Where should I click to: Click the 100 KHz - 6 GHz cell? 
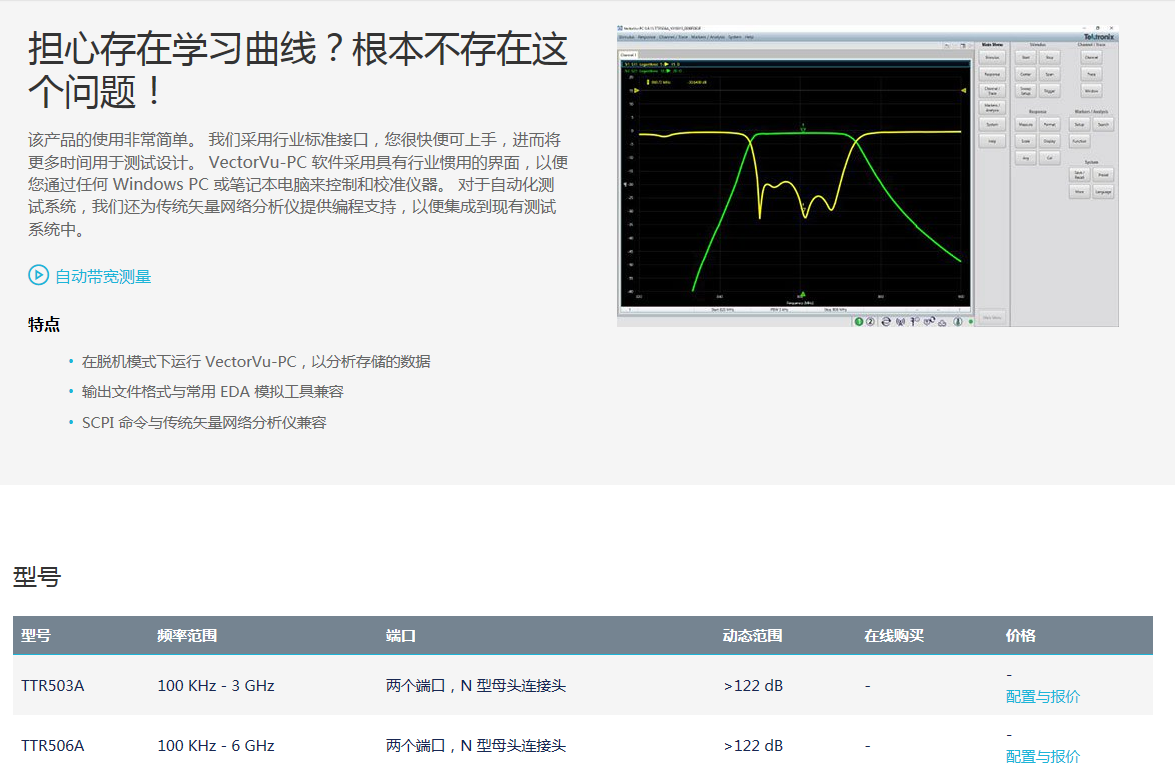(x=216, y=745)
